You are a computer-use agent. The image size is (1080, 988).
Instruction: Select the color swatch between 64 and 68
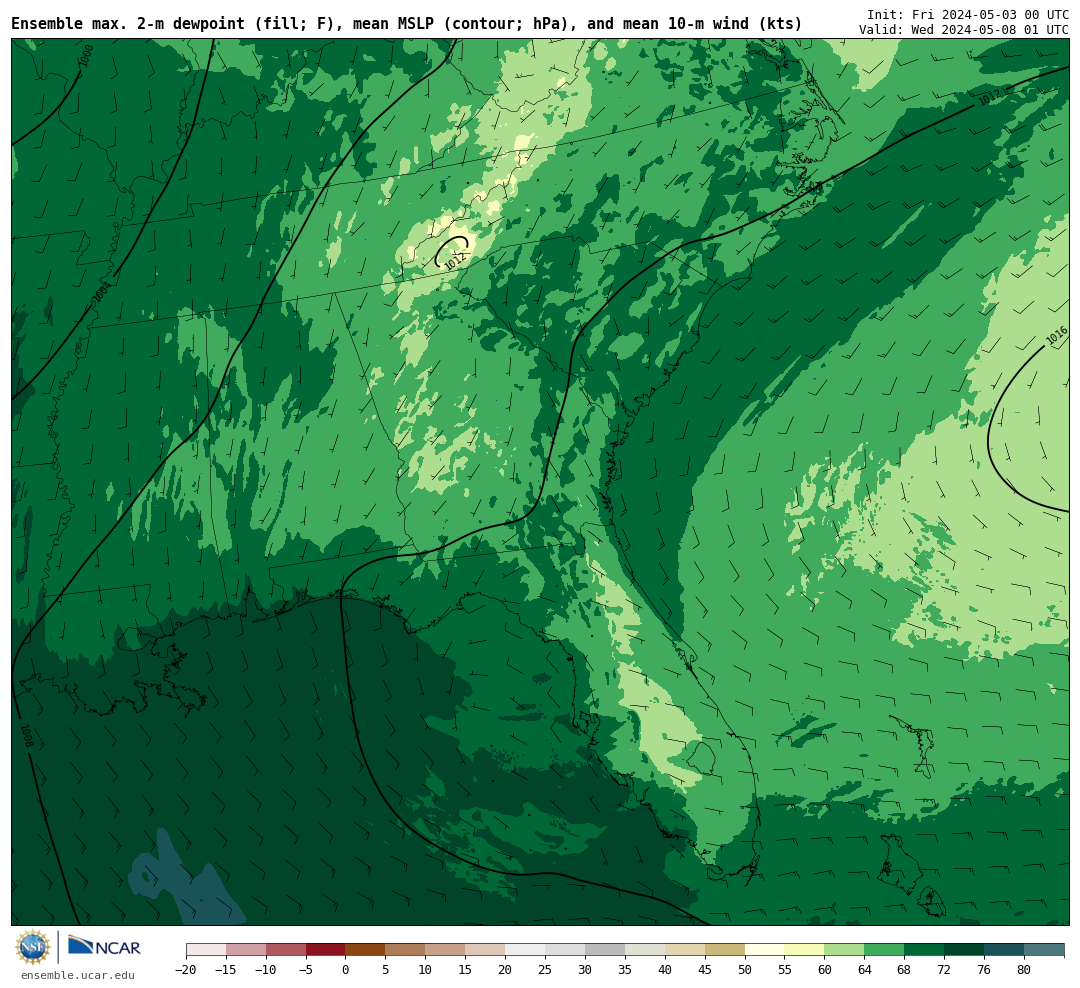click(x=884, y=949)
